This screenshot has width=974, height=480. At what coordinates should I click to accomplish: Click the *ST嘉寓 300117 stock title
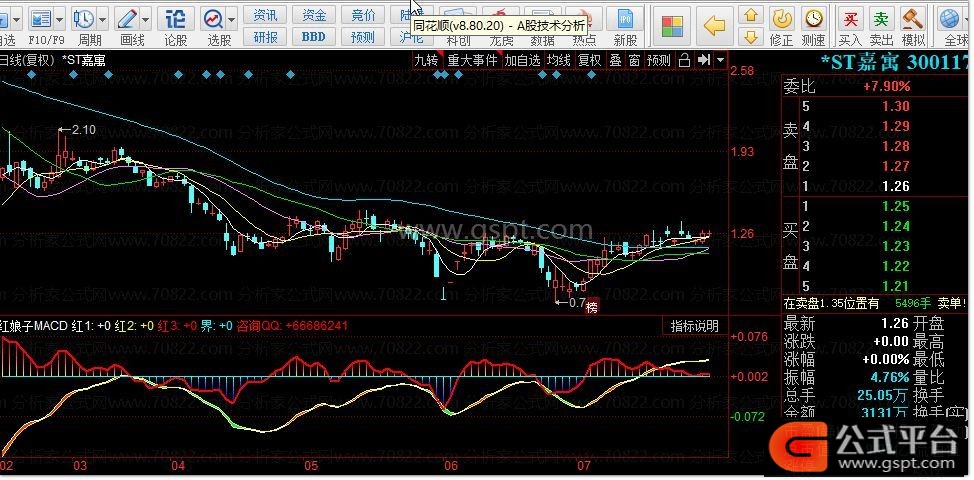click(895, 61)
